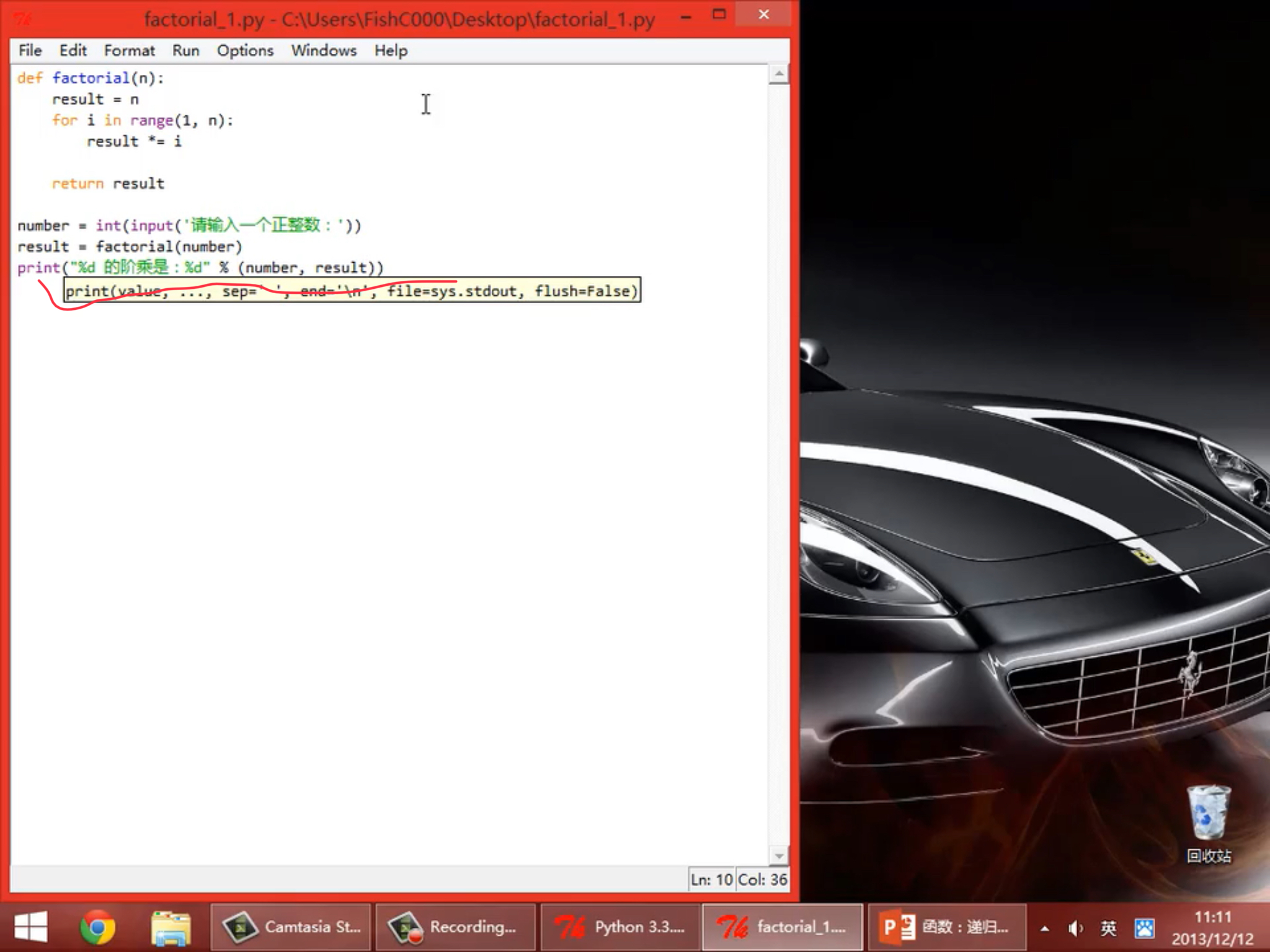Place cursor on 'result = n' line
Image resolution: width=1270 pixels, height=952 pixels.
click(x=95, y=99)
